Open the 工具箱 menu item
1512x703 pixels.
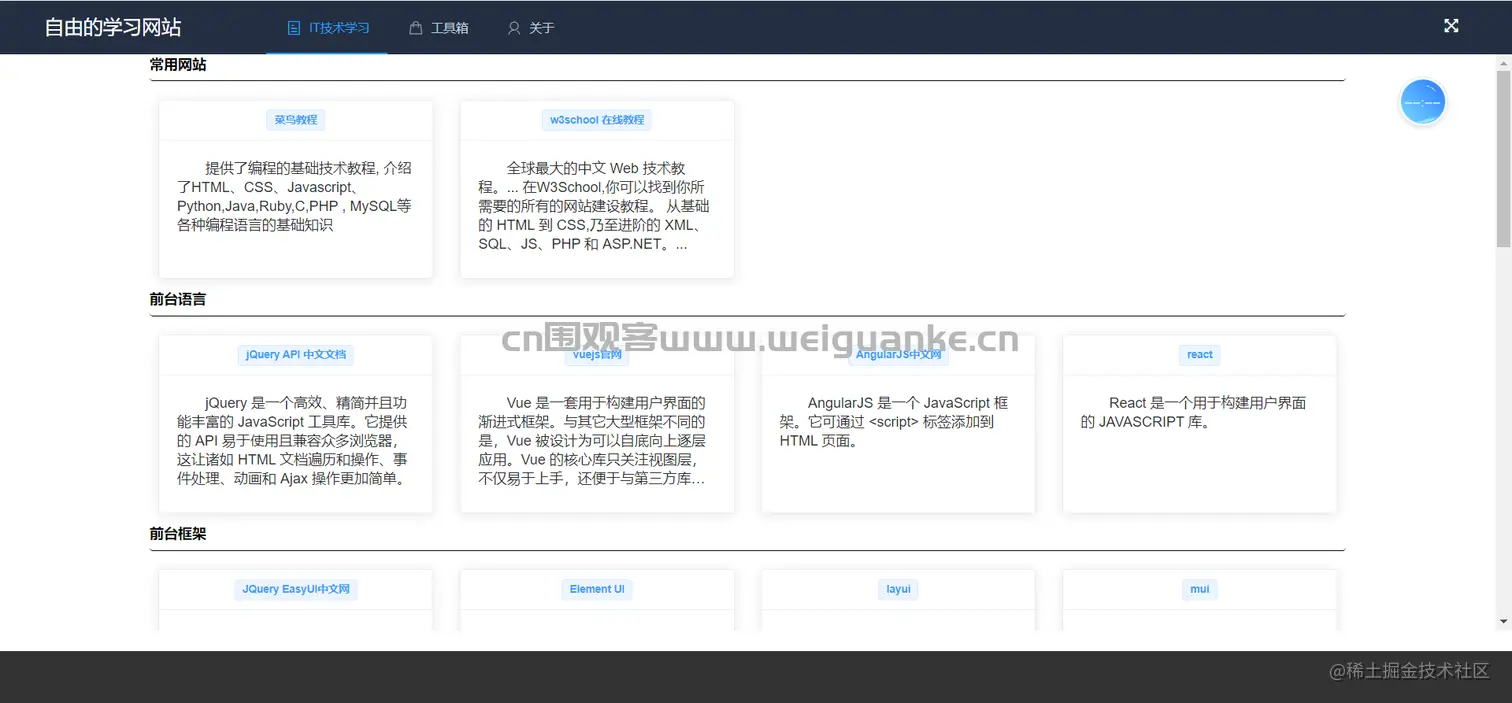click(438, 28)
